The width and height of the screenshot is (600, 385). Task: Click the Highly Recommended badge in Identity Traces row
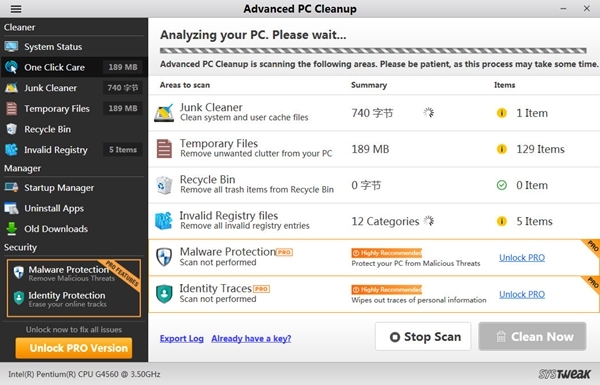[386, 290]
